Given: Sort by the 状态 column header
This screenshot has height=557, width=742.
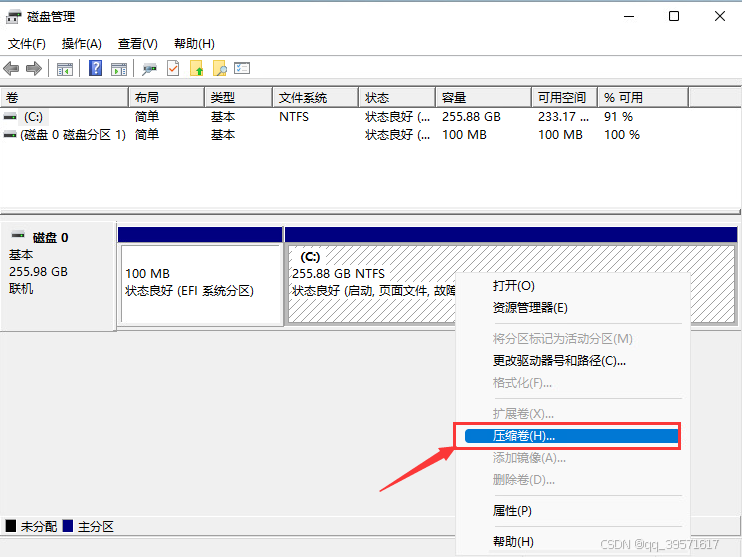Looking at the screenshot, I should [397, 97].
